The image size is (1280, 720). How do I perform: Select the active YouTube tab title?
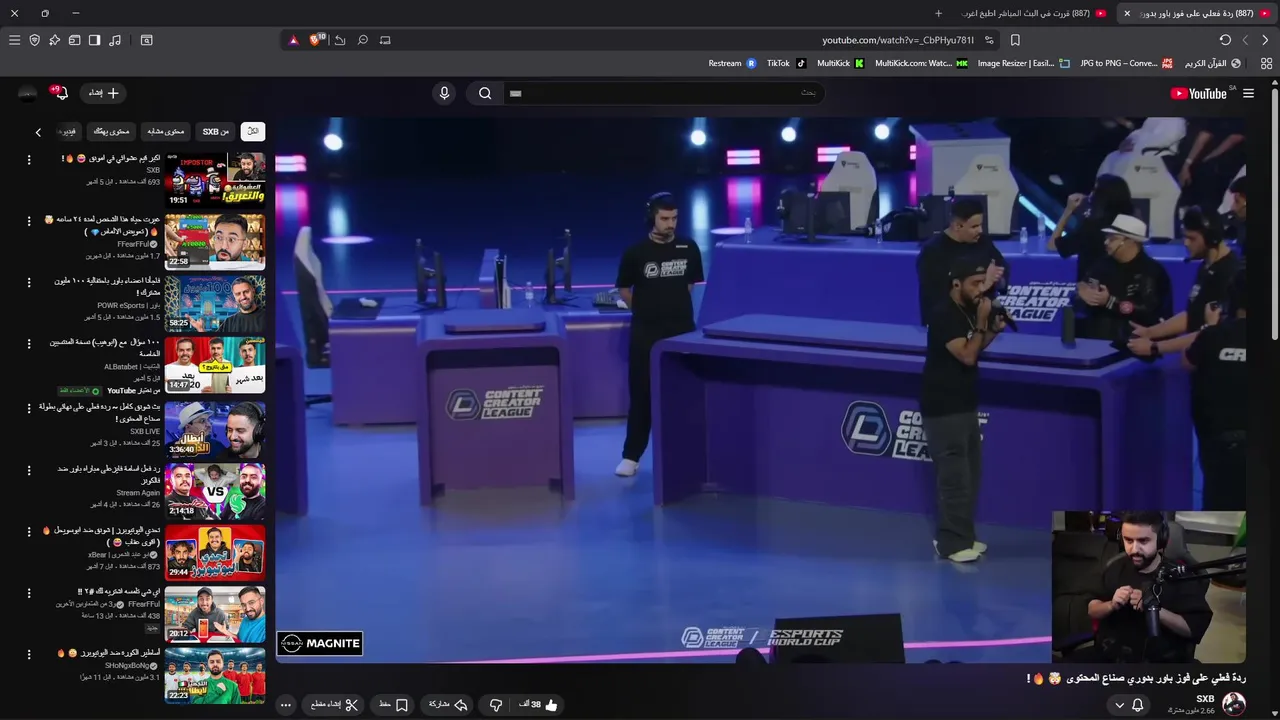pos(1197,13)
